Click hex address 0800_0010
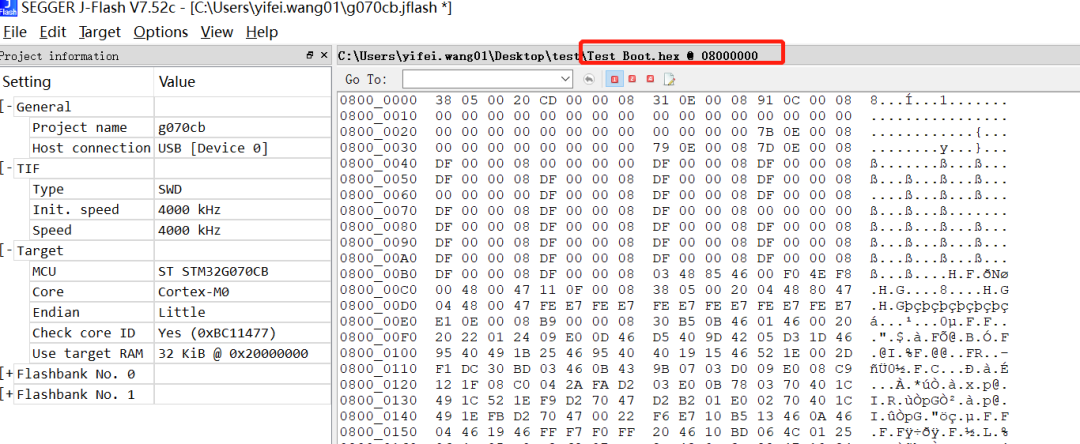The height and width of the screenshot is (444, 1080). tap(379, 116)
